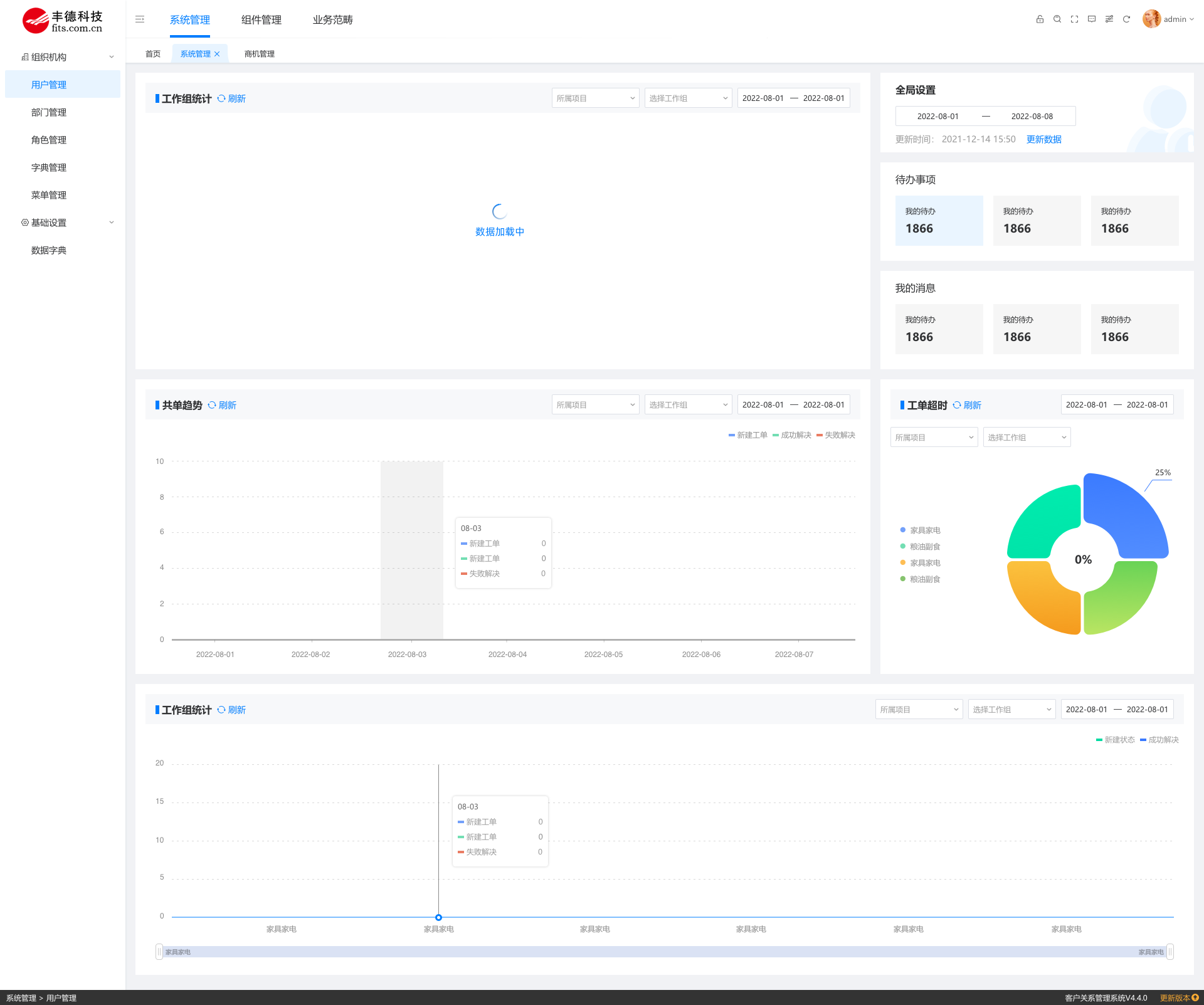Click the lock screen icon in header
The width and height of the screenshot is (1204, 1005).
tap(1040, 19)
